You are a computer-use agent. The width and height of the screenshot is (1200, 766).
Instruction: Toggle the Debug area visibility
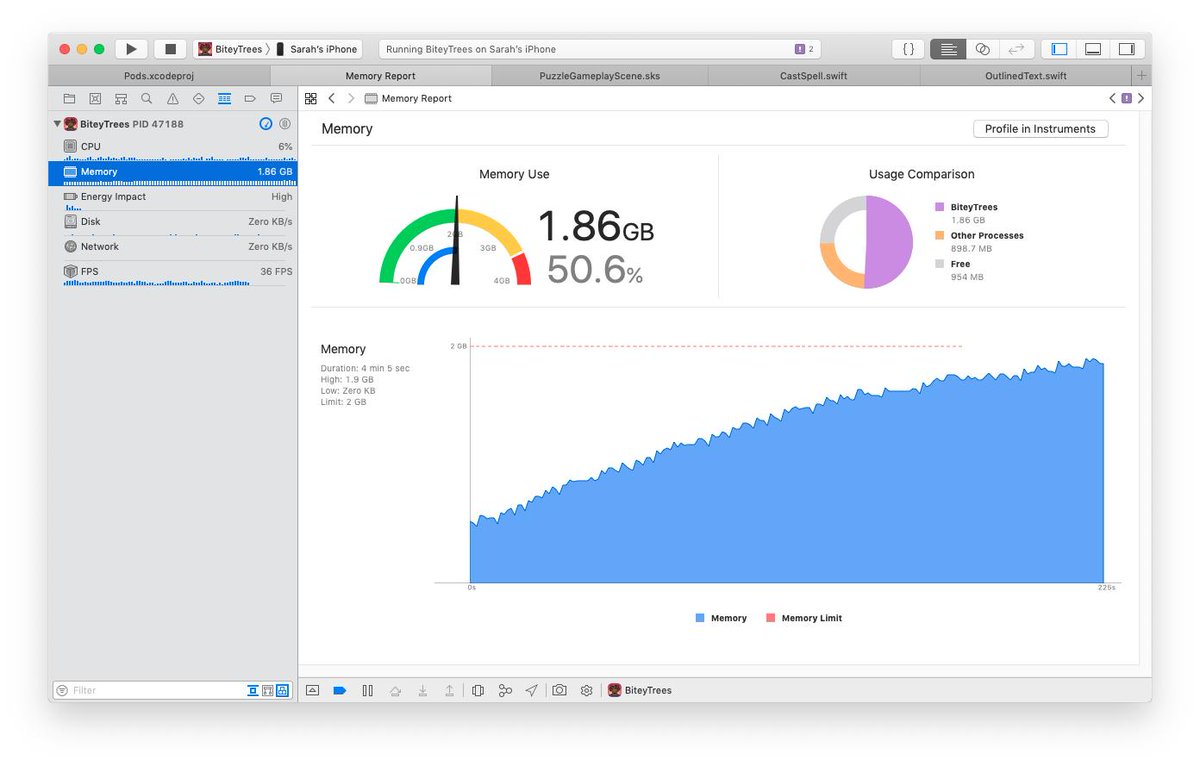(1093, 49)
